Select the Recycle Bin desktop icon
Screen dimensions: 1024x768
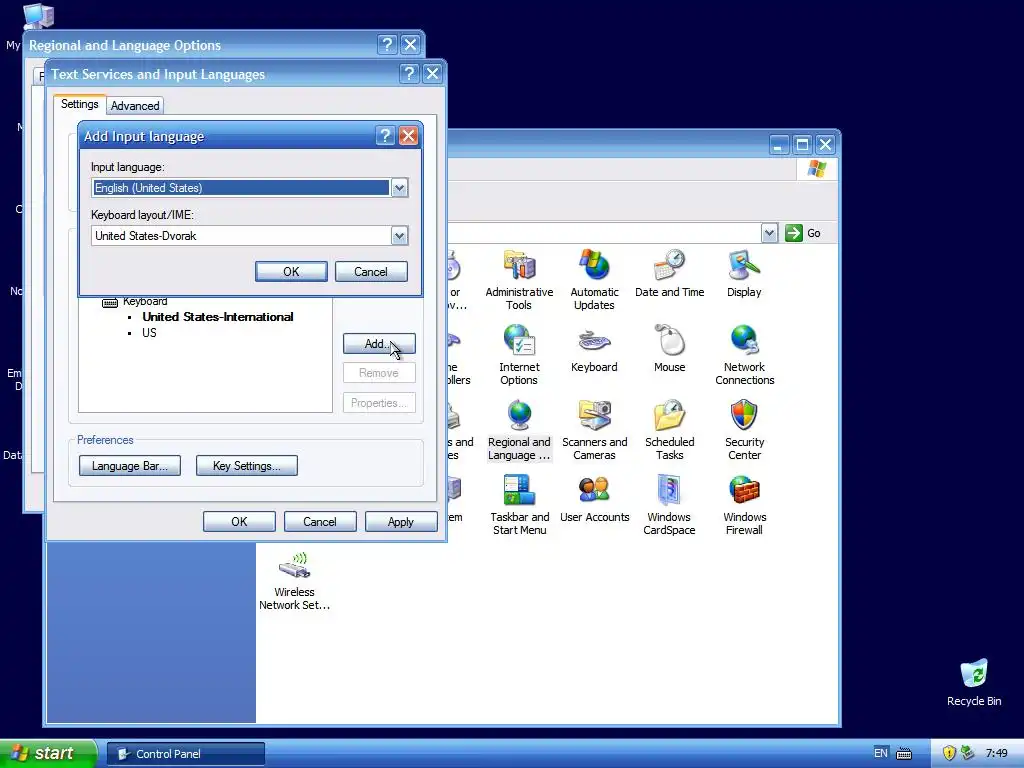tap(974, 682)
